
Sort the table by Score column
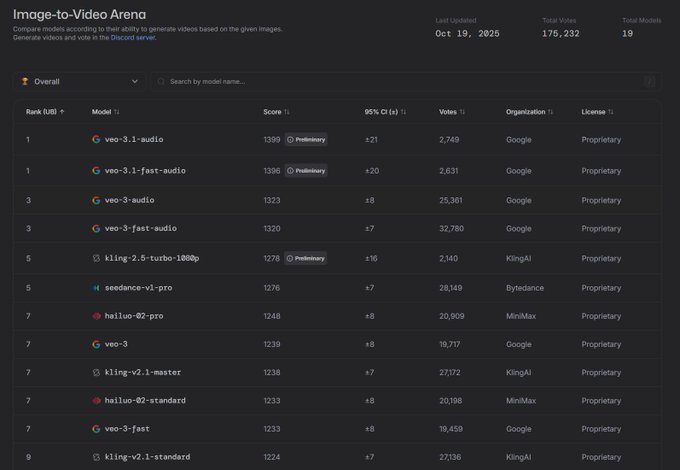point(276,112)
